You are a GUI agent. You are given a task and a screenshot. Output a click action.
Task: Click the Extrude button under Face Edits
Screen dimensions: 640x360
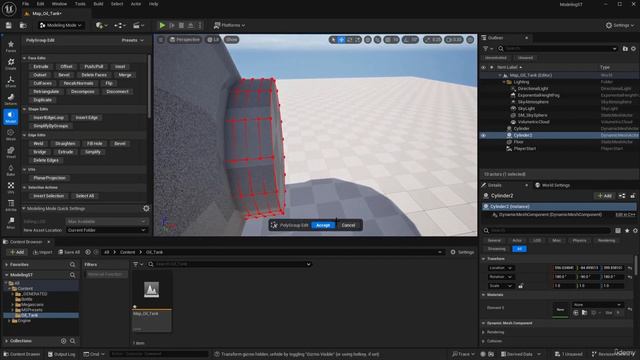point(41,67)
